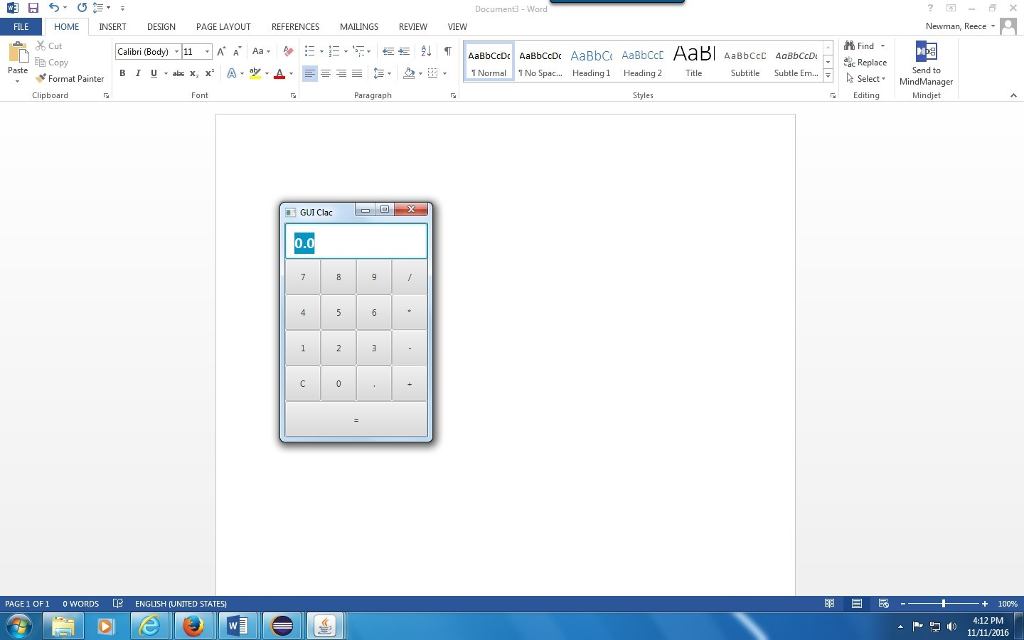Switch to the REVIEW tab
Viewport: 1024px width, 640px height.
pos(413,27)
